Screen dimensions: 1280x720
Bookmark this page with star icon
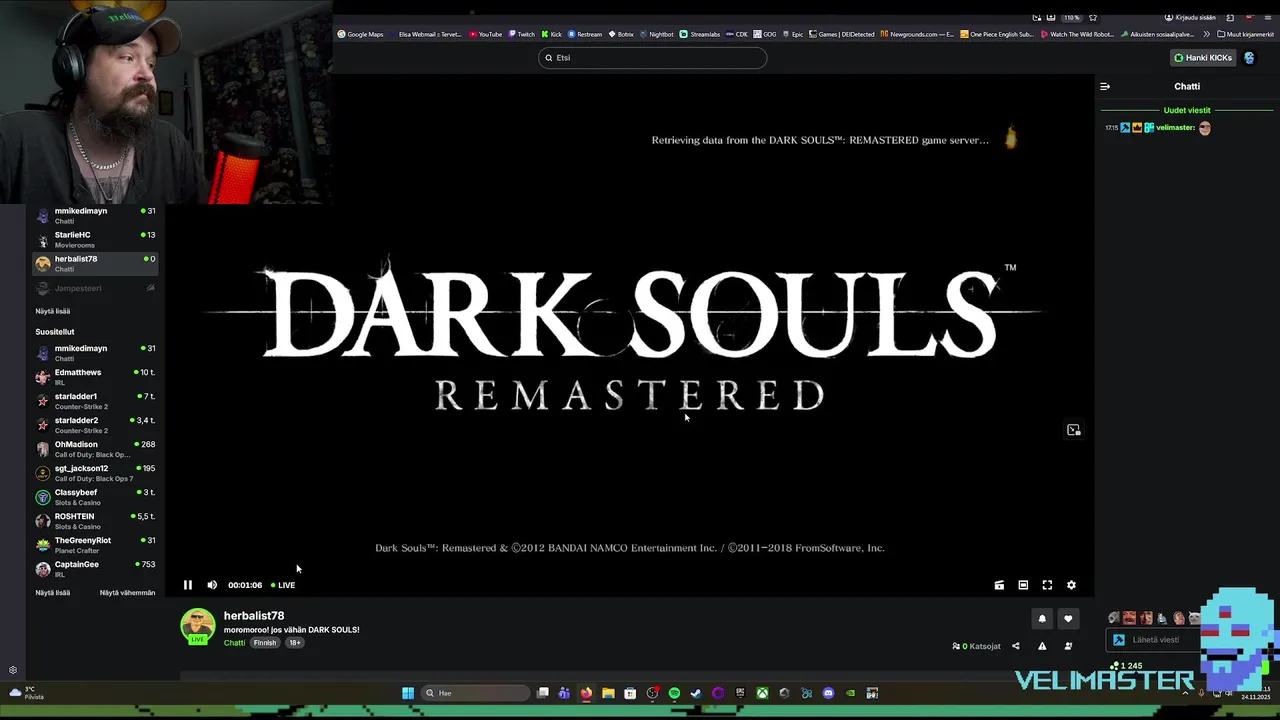tap(1093, 17)
